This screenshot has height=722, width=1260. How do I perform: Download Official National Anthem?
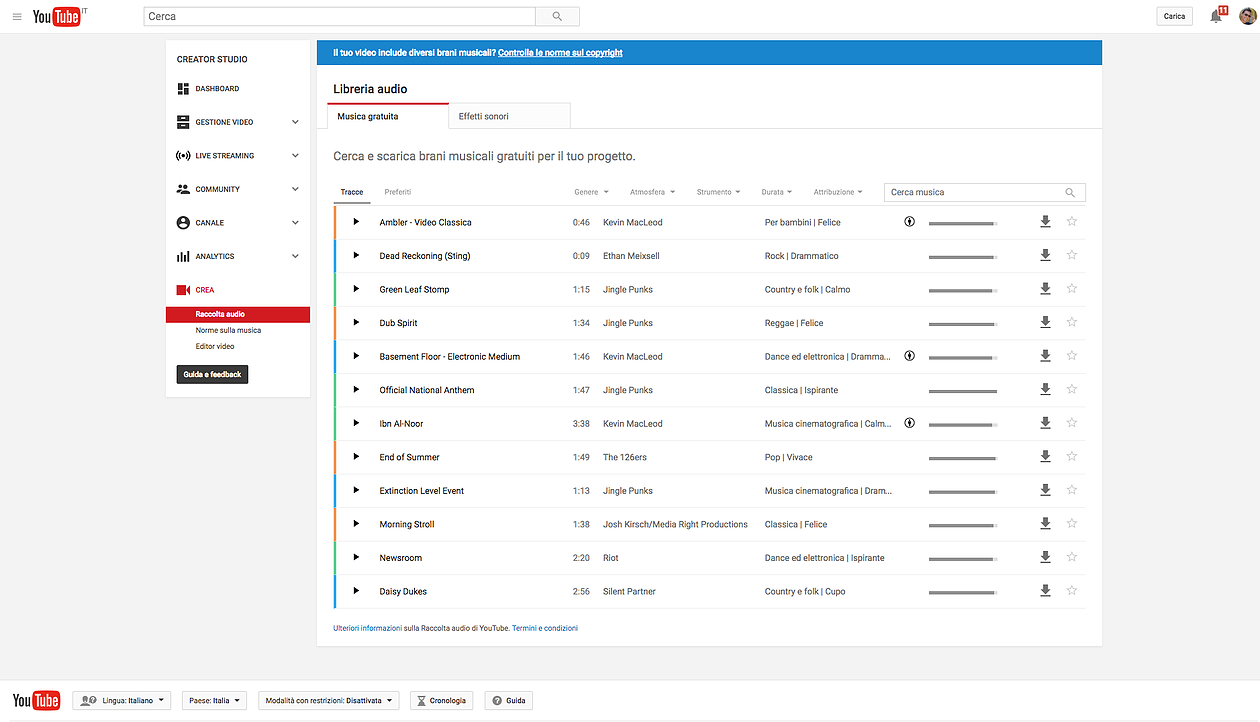coord(1045,390)
